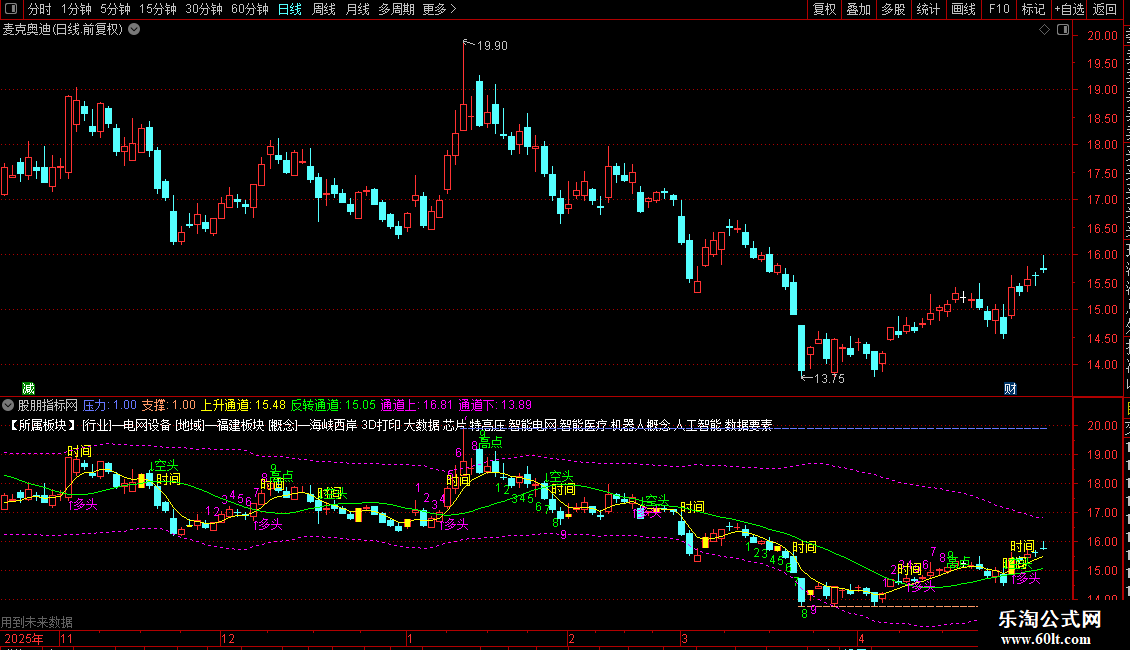
Task: Select the 60分钟 period tab
Action: pos(250,9)
